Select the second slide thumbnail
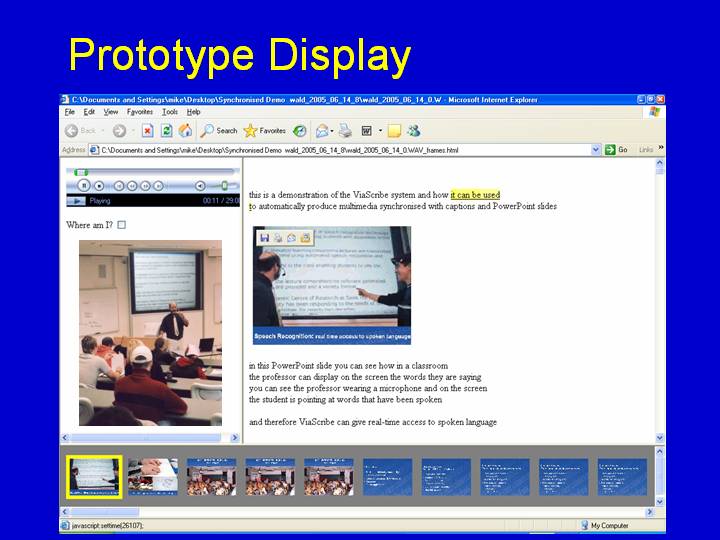 (x=153, y=477)
